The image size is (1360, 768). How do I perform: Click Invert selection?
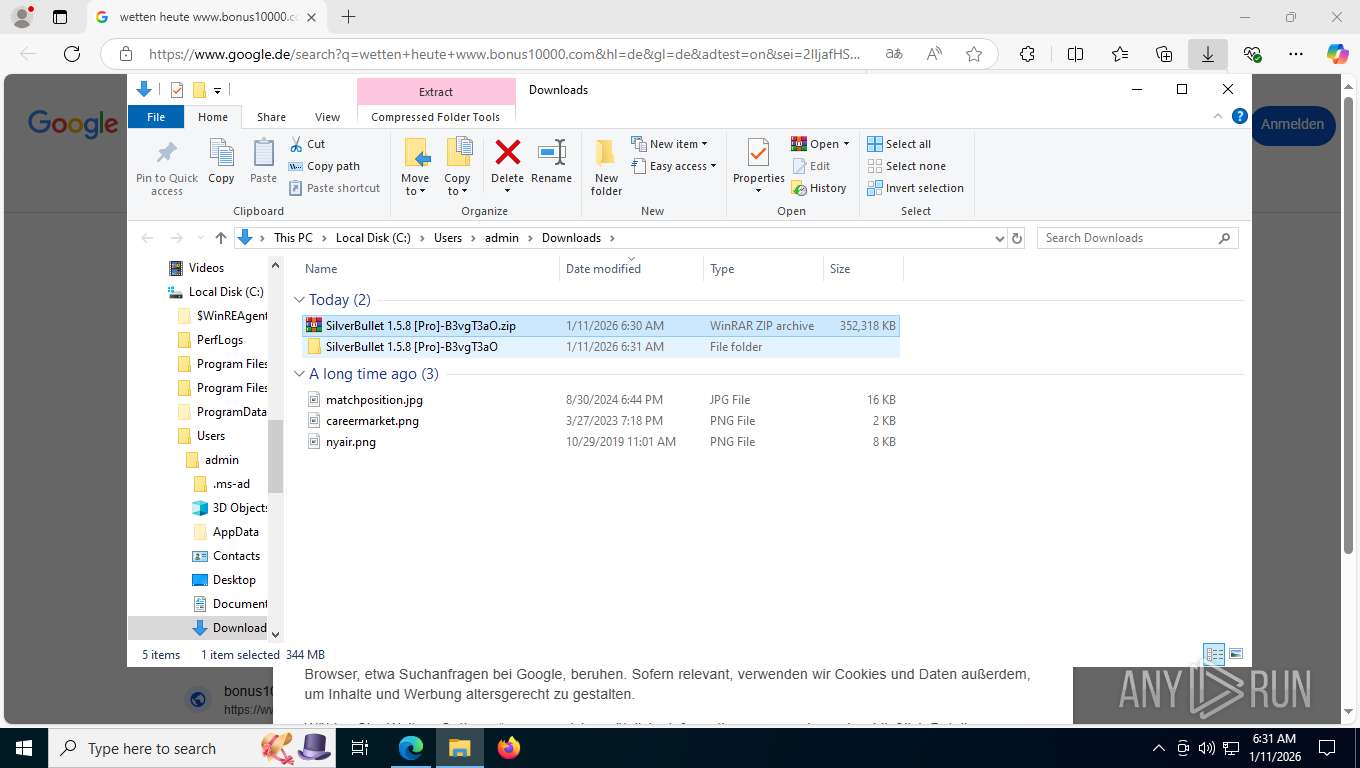(915, 188)
